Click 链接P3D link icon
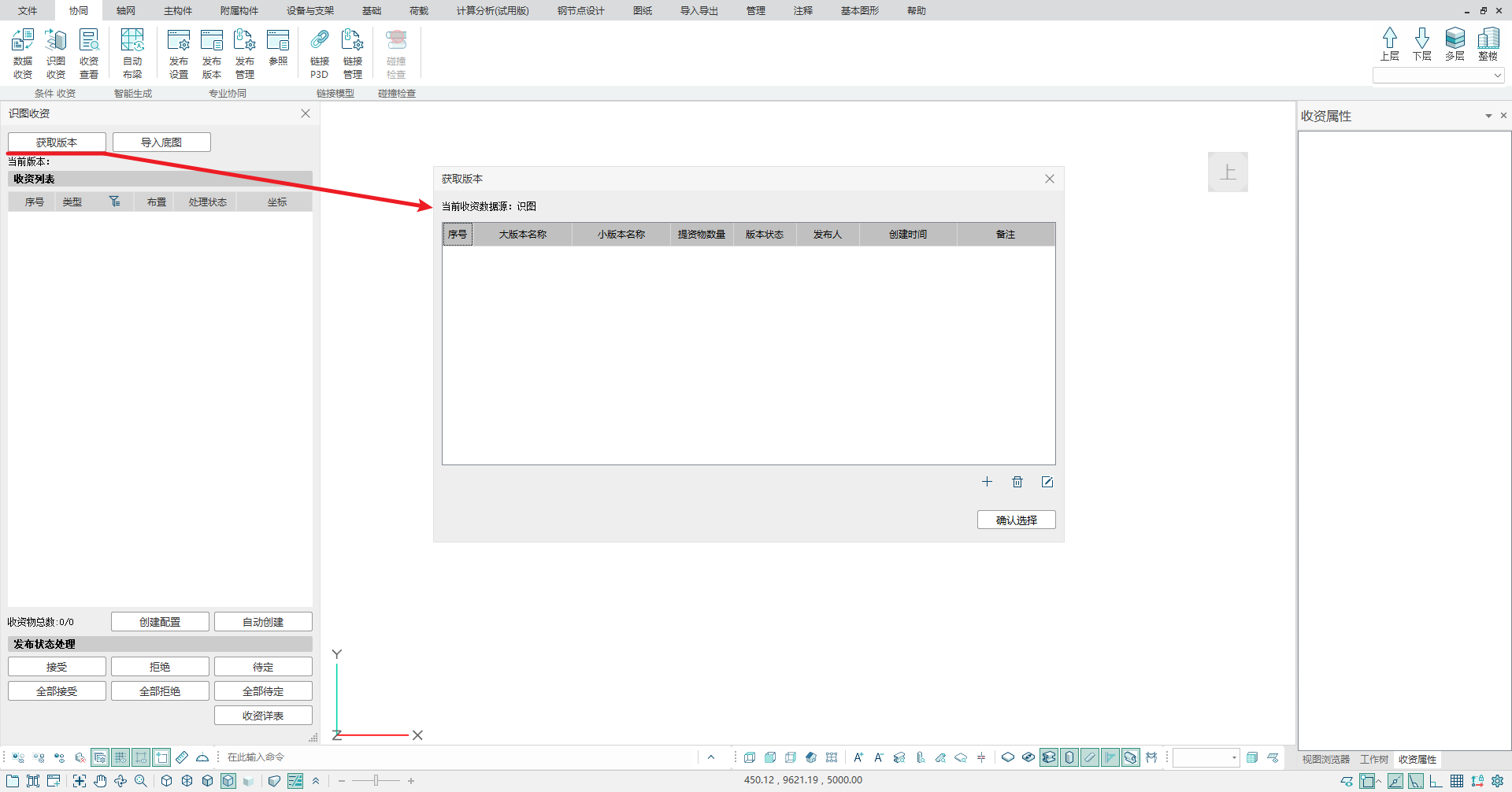Screen dimensions: 1512x792 (319, 54)
